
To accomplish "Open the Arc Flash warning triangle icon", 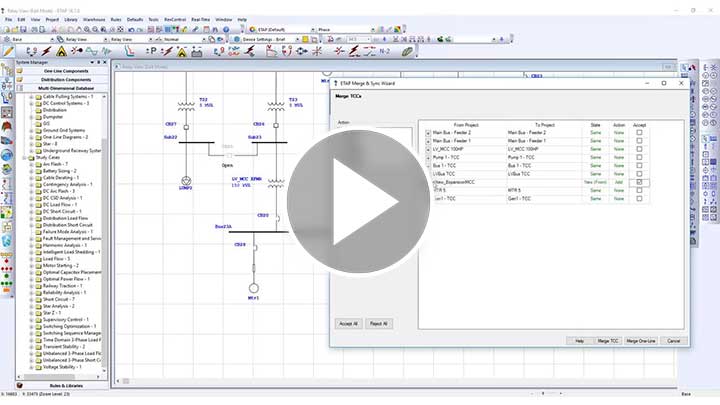I will 62,51.
